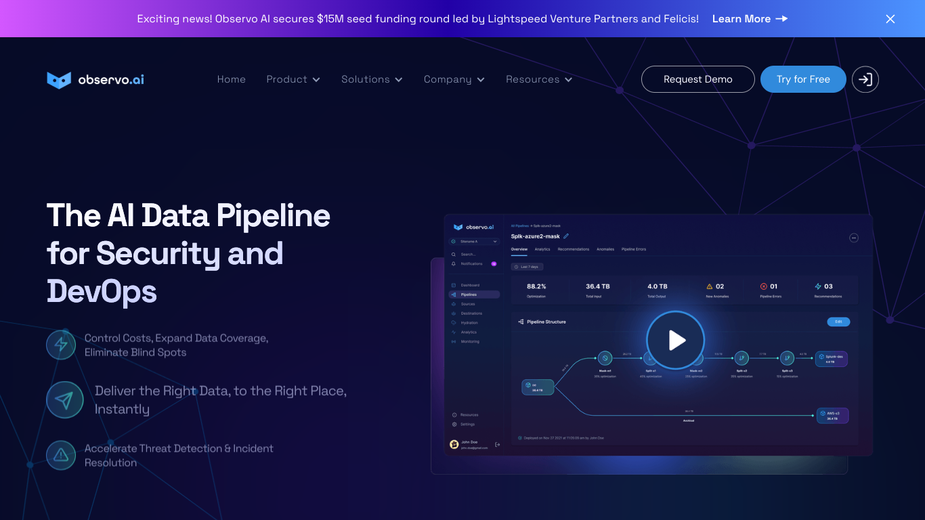This screenshot has height=520, width=925.
Task: Click the logout icon beside John Doe
Action: click(x=497, y=444)
